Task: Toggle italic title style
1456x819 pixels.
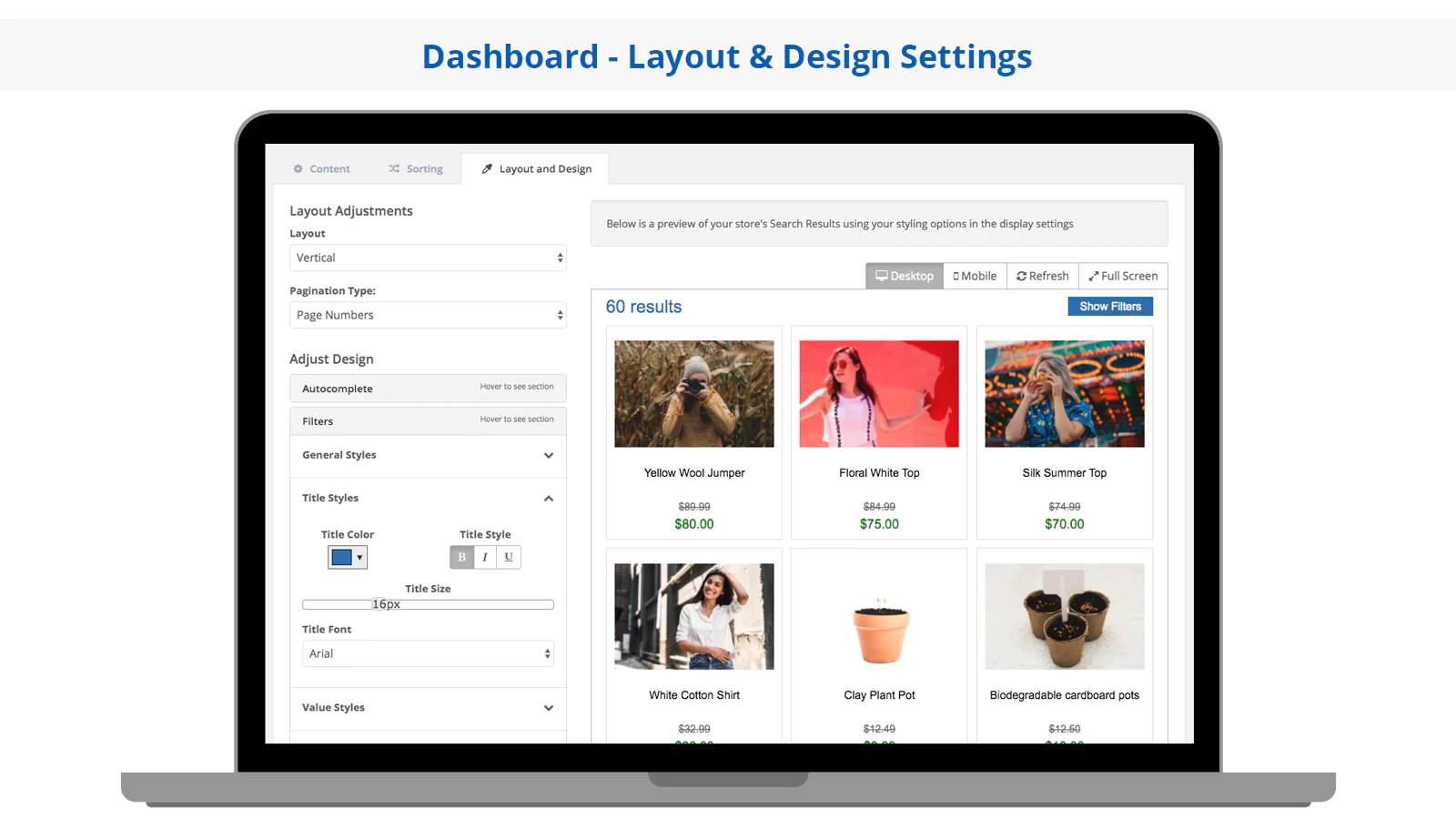Action: pyautogui.click(x=485, y=557)
